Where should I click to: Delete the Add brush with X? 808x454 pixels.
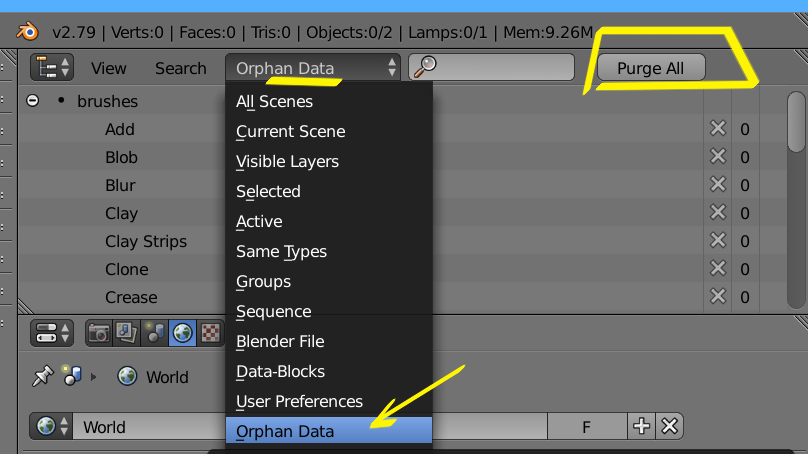click(717, 129)
